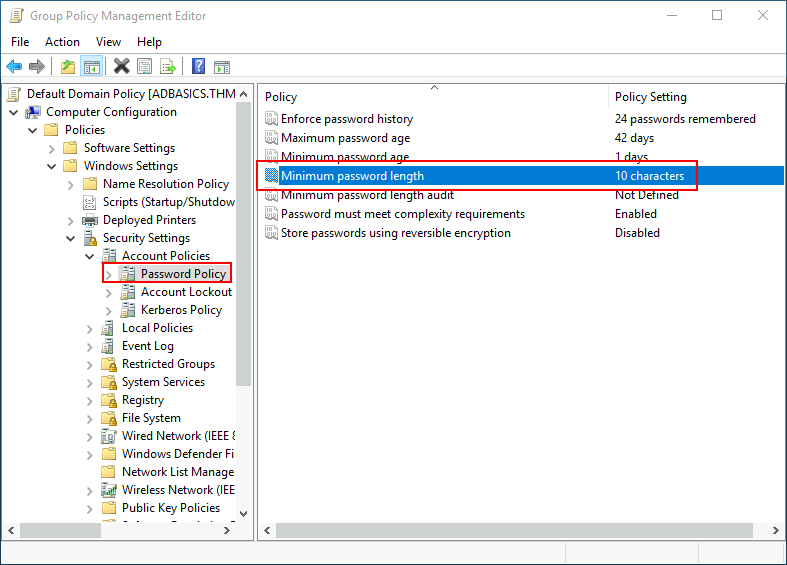787x565 pixels.
Task: Expand the Software Settings node
Action: 52,148
